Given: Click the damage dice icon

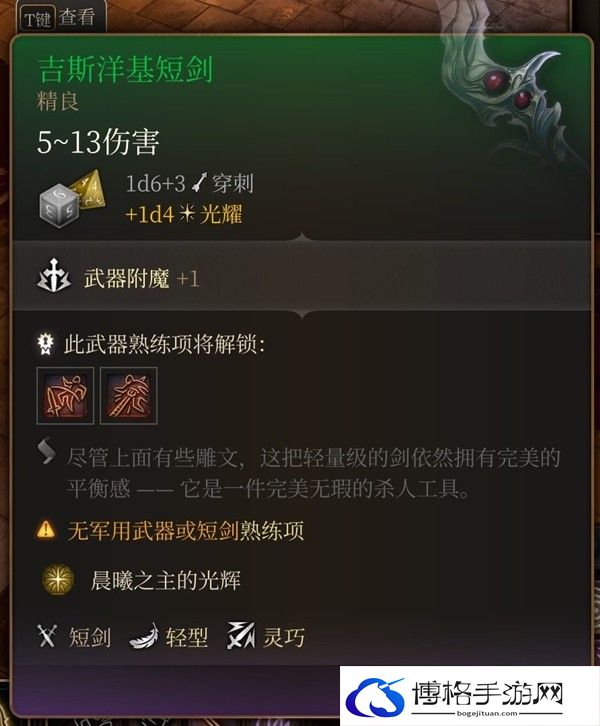Looking at the screenshot, I should (72, 199).
